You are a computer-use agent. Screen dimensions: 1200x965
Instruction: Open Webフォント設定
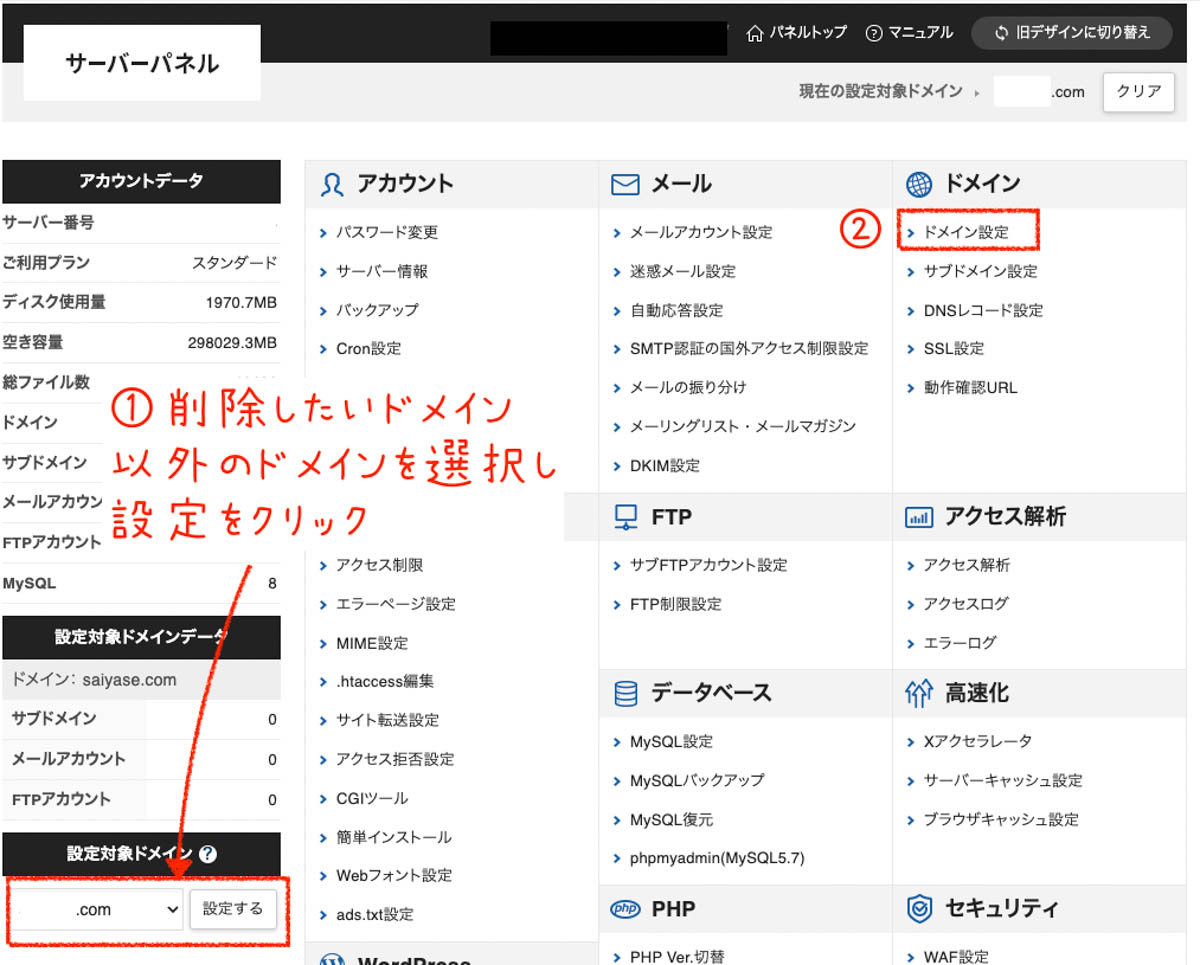pos(394,875)
